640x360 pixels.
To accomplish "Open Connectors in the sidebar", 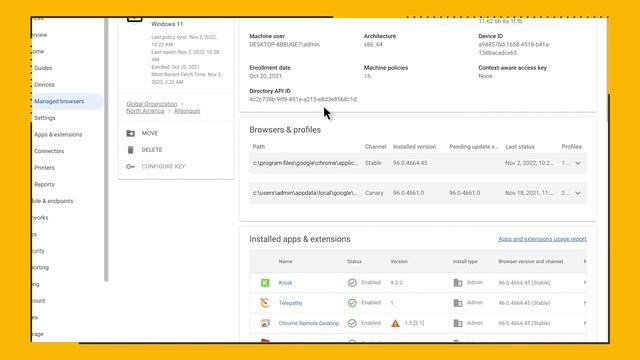I will (49, 151).
